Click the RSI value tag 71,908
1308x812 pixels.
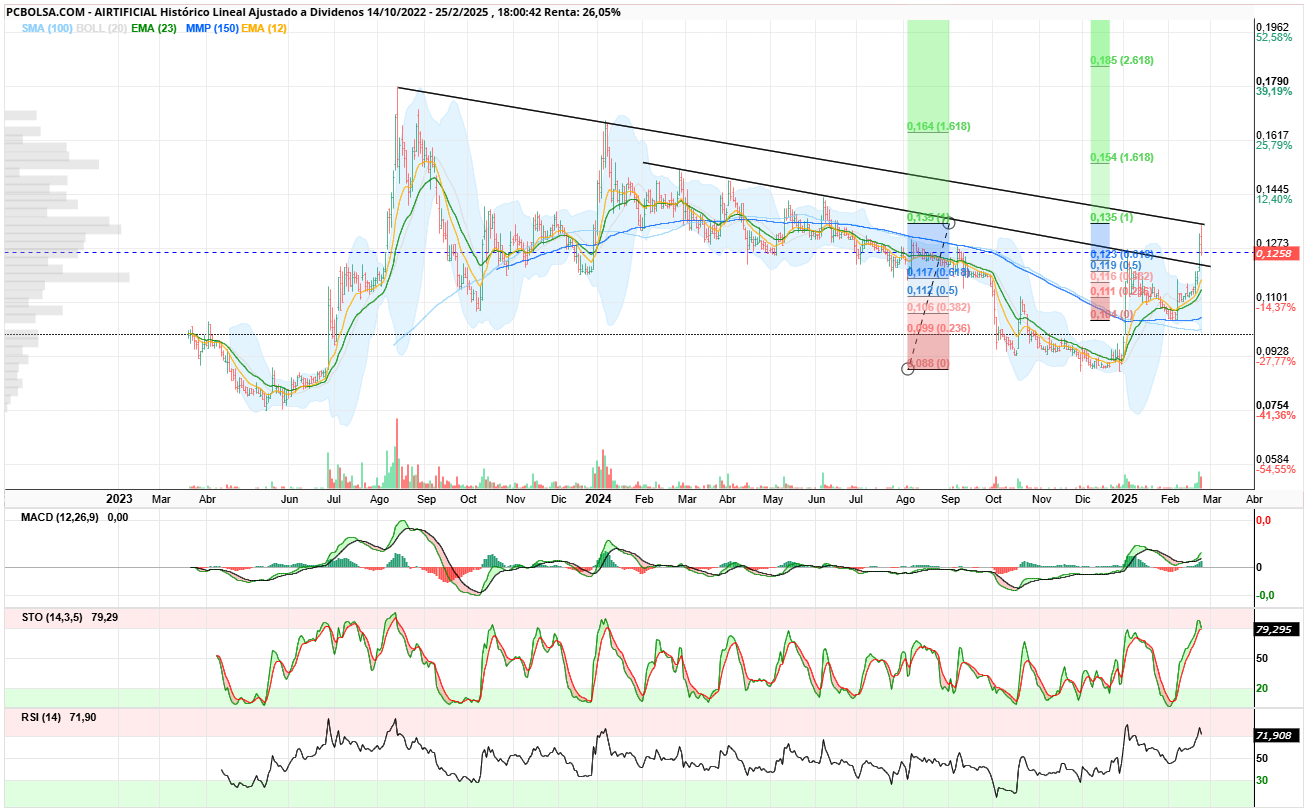[x=1277, y=735]
